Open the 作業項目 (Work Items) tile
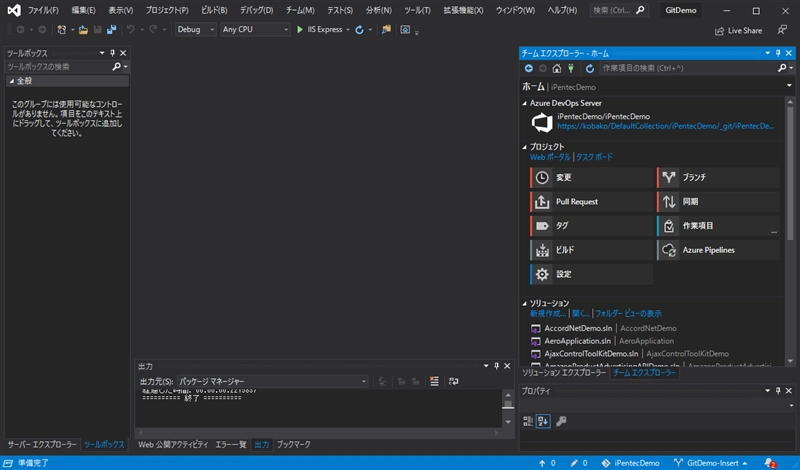This screenshot has width=800, height=470. click(718, 226)
